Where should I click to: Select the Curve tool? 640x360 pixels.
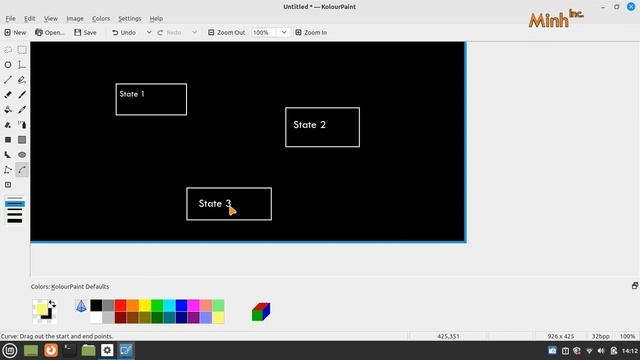click(22, 170)
